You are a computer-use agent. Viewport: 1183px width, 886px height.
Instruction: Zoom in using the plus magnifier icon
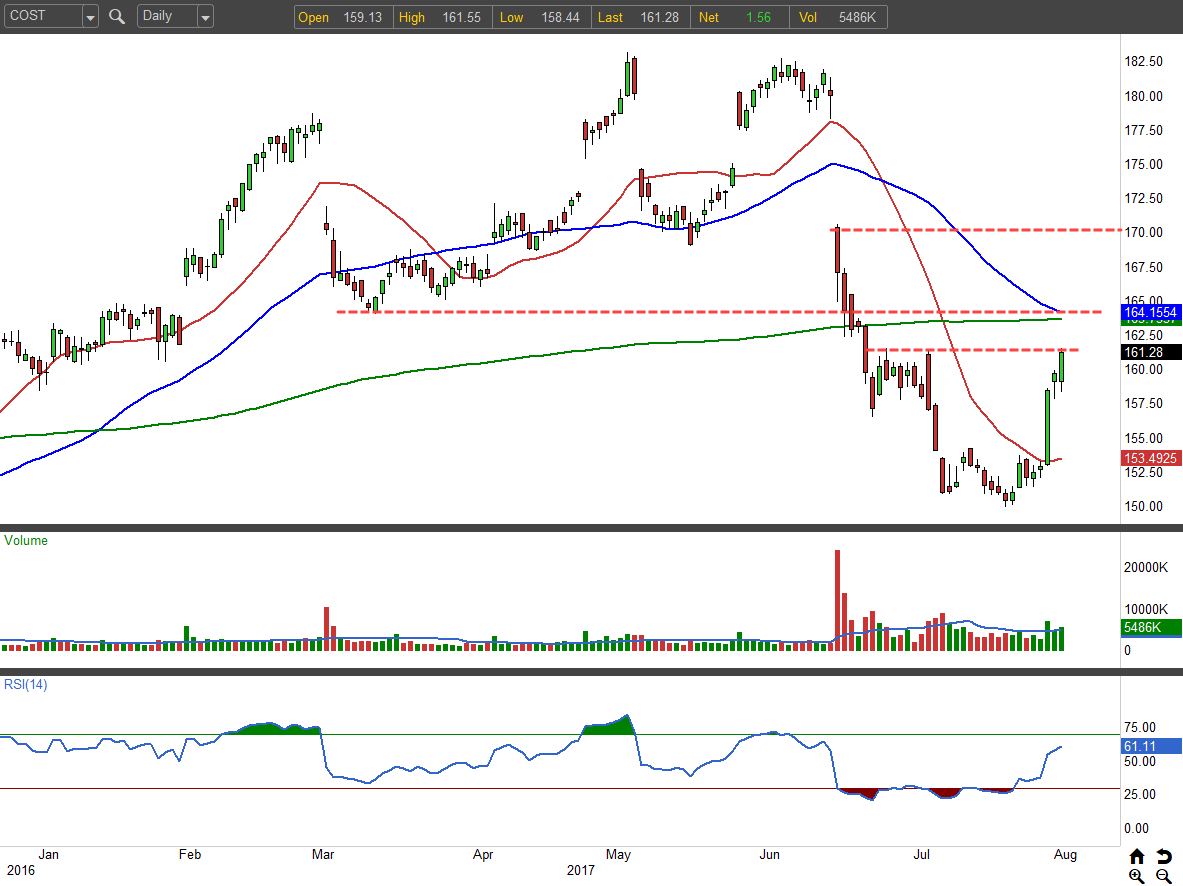pos(1137,876)
